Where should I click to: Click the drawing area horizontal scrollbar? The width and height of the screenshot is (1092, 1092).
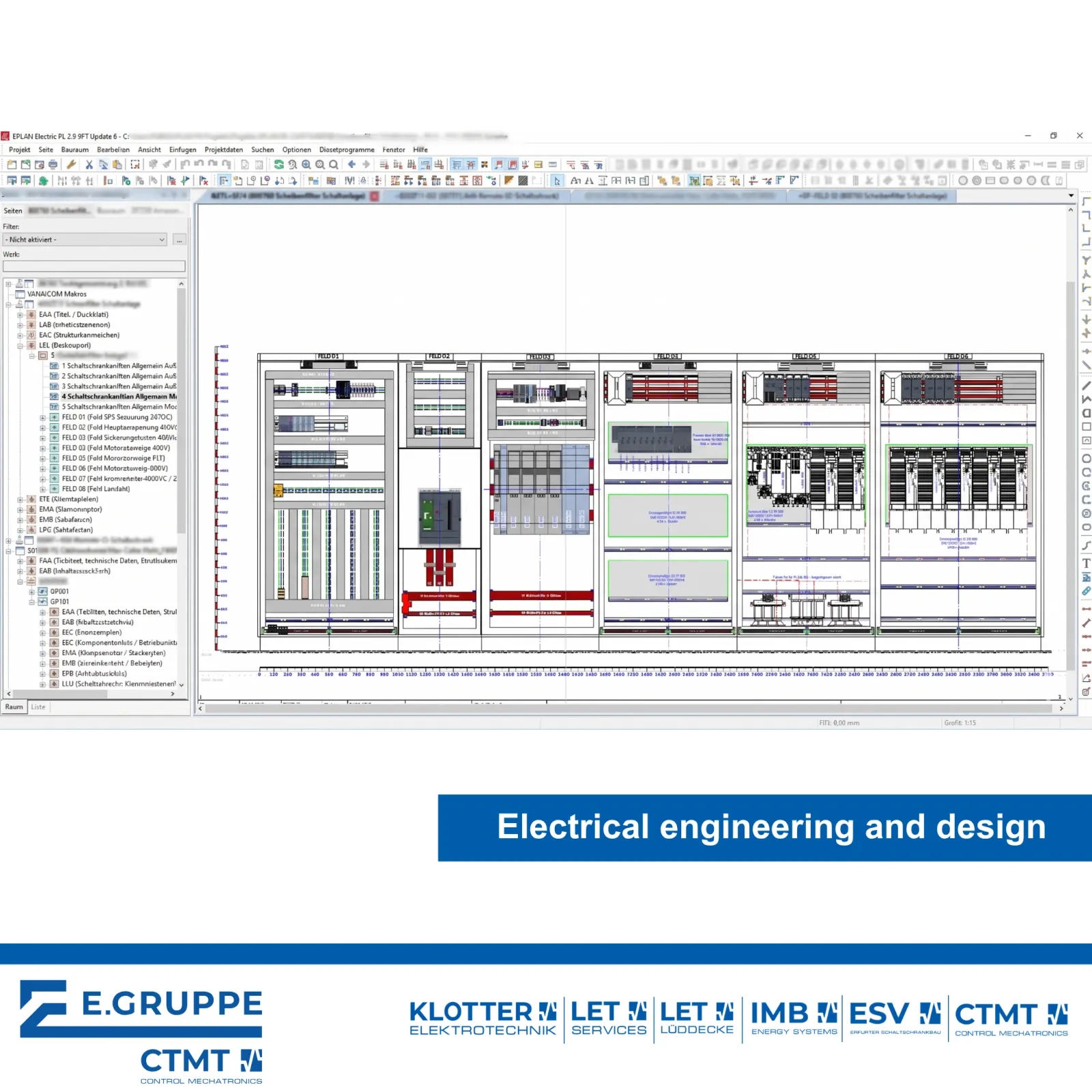(629, 708)
